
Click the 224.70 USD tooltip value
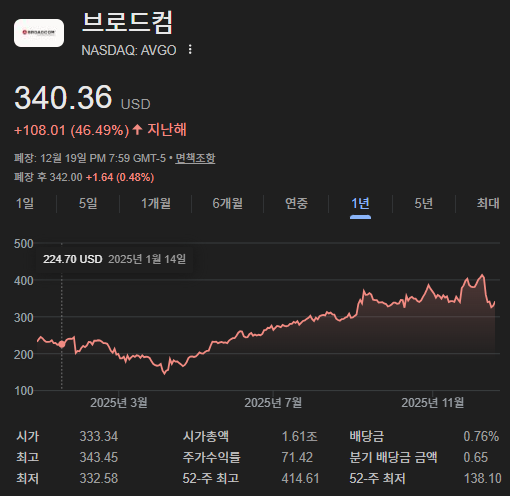[x=73, y=259]
